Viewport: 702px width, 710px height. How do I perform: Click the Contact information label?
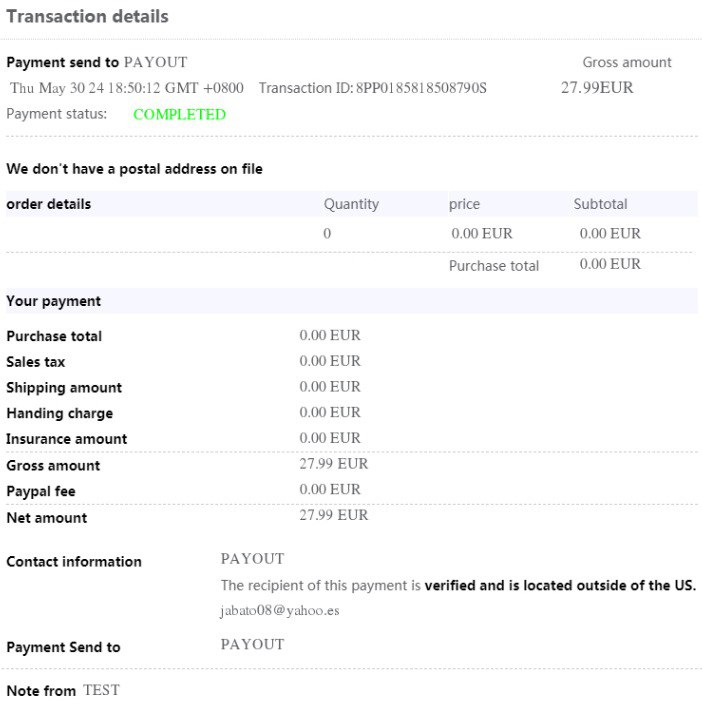[74, 562]
